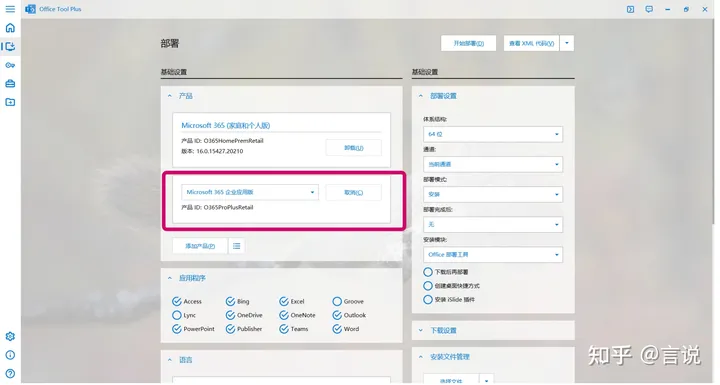Toggle the OneDrive application checkbox
The height and width of the screenshot is (385, 720).
231,315
